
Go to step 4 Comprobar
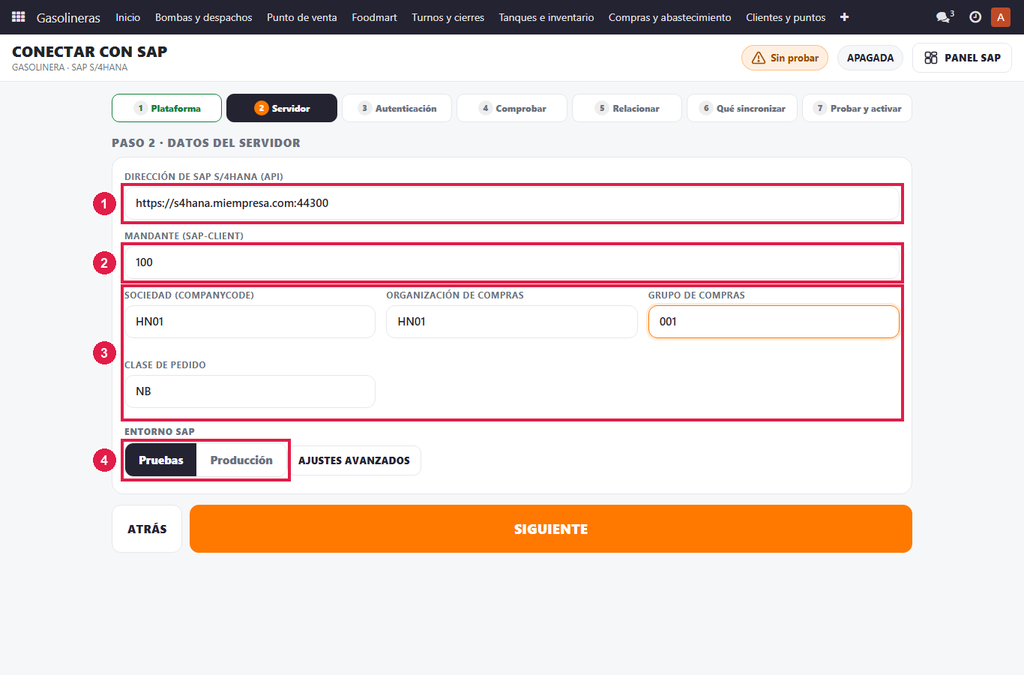click(512, 108)
